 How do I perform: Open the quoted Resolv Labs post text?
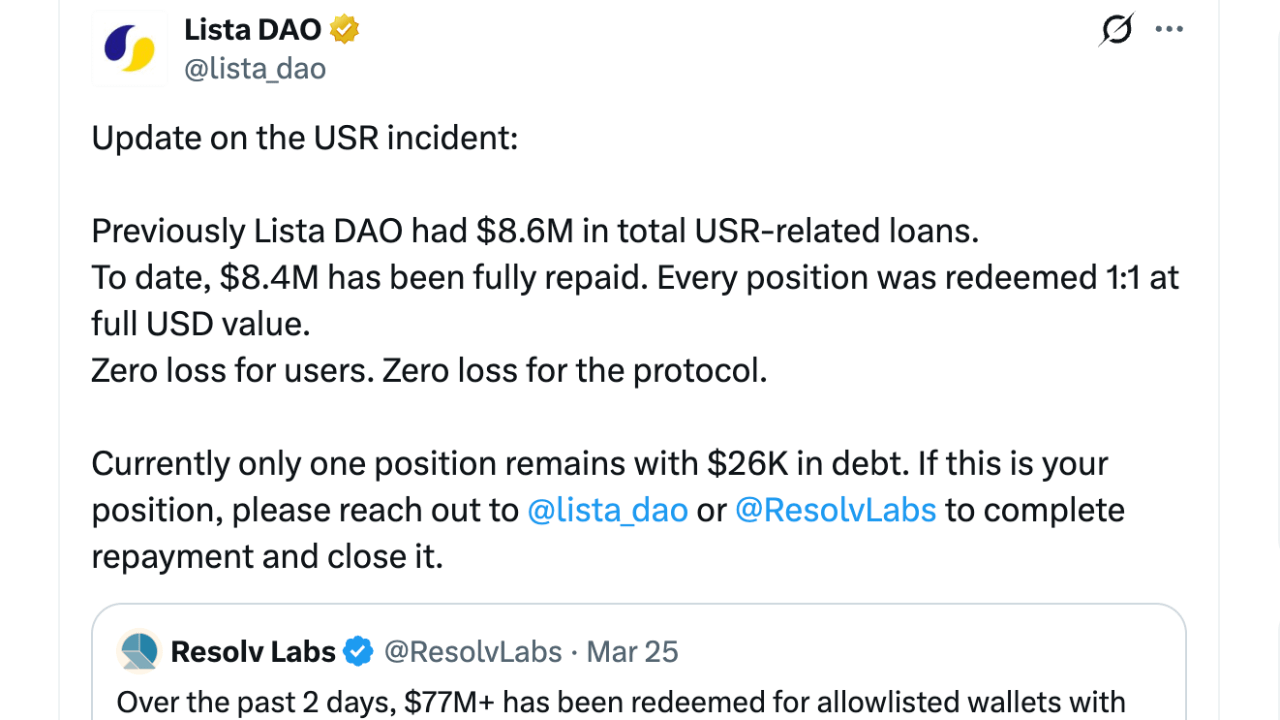click(620, 702)
